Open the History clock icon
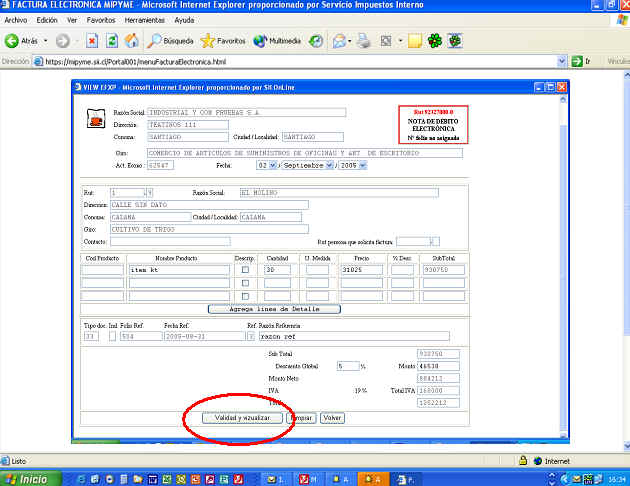This screenshot has width=630, height=486. pos(316,41)
